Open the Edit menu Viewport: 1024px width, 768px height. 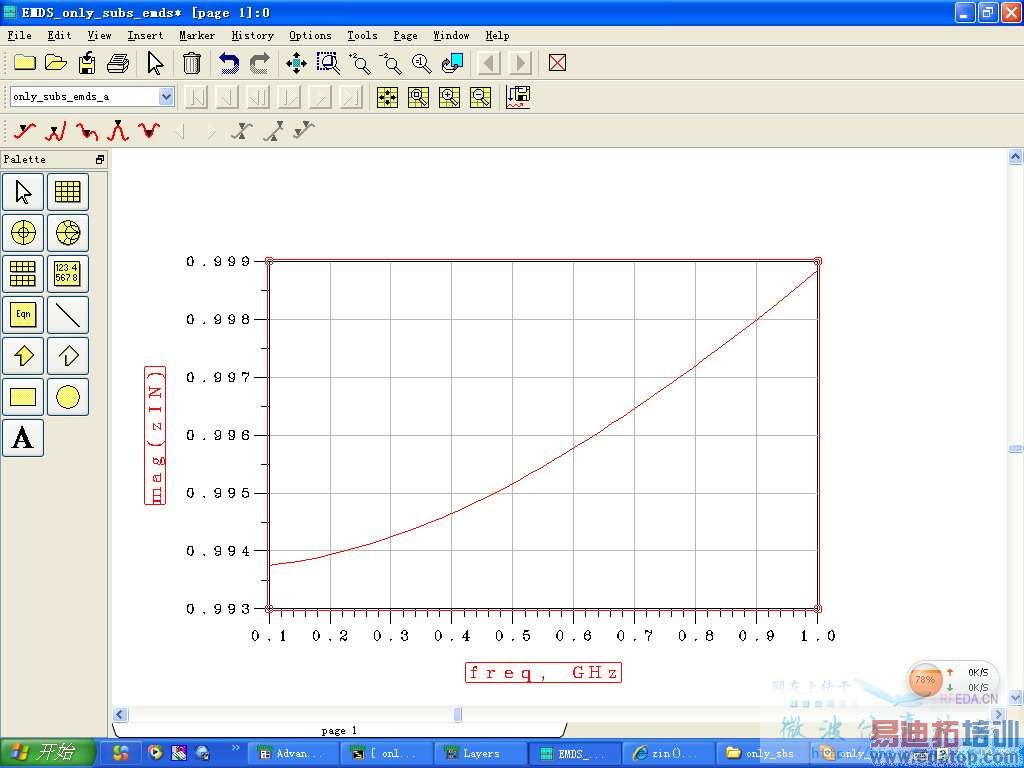pos(59,35)
